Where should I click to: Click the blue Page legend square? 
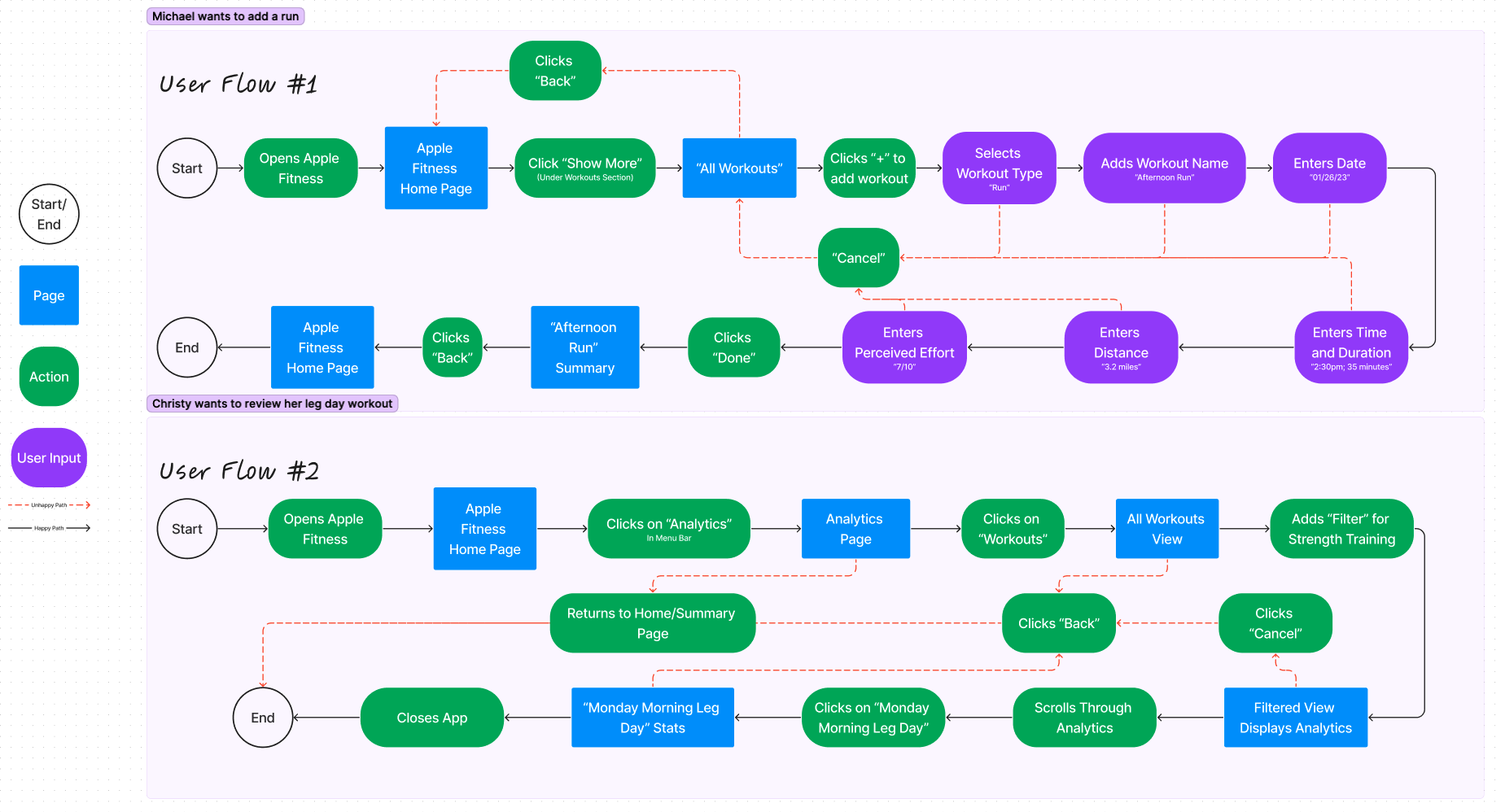click(x=49, y=295)
